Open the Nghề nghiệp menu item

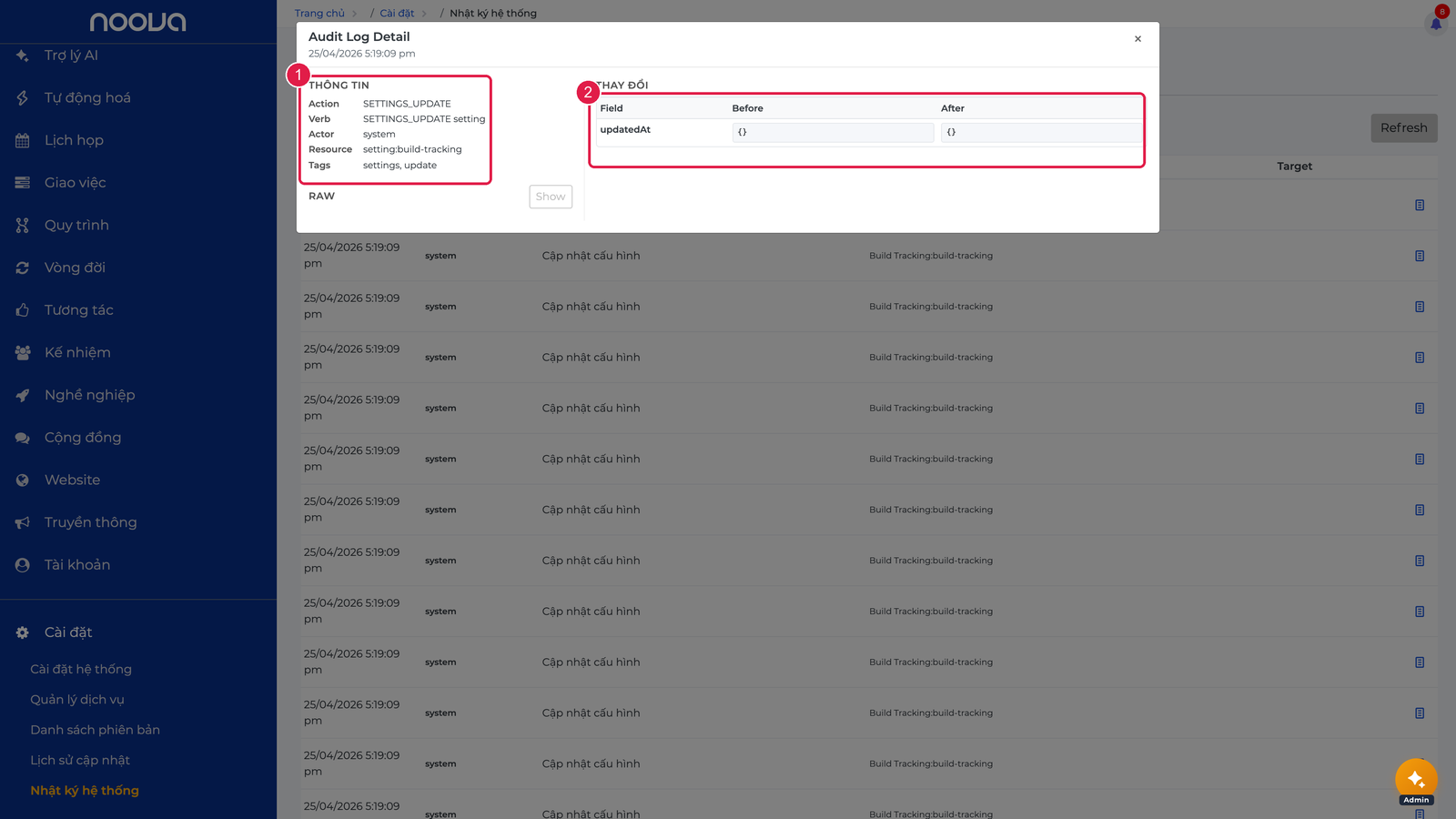(x=89, y=395)
